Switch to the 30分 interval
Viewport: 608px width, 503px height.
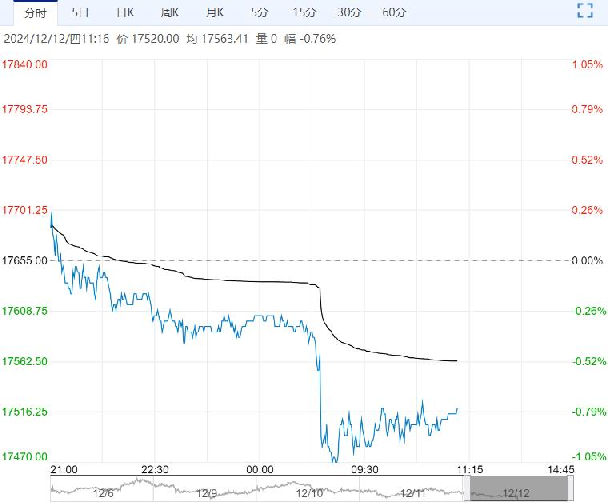(x=349, y=12)
